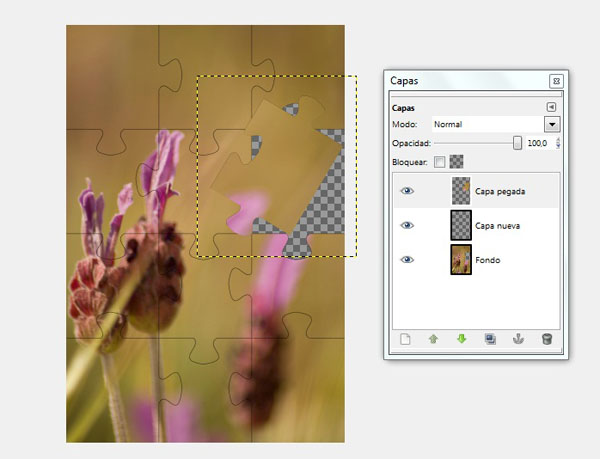Click the opacity spinner arrows

pyautogui.click(x=558, y=143)
